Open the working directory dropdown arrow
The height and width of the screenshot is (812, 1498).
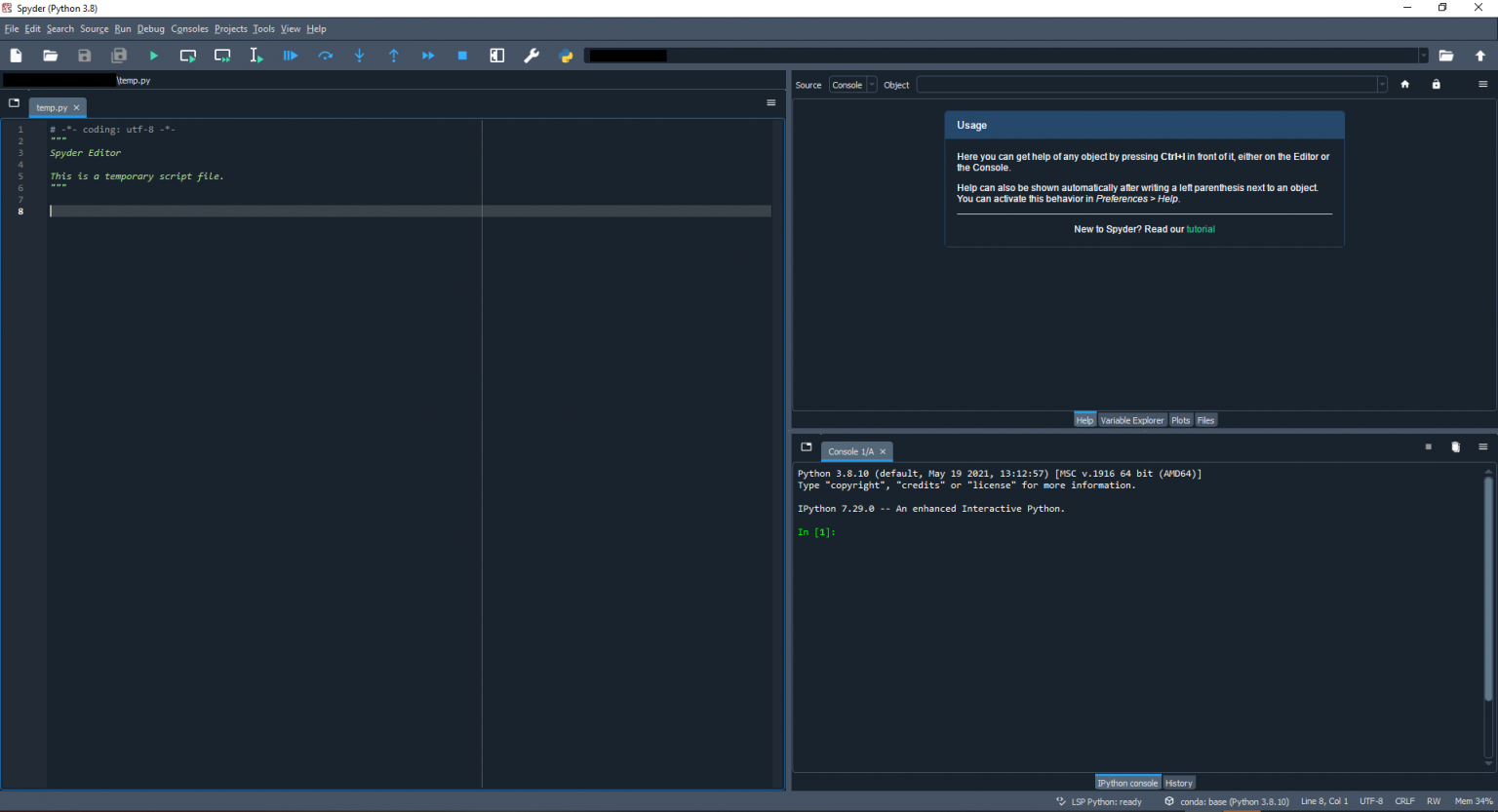[1423, 56]
